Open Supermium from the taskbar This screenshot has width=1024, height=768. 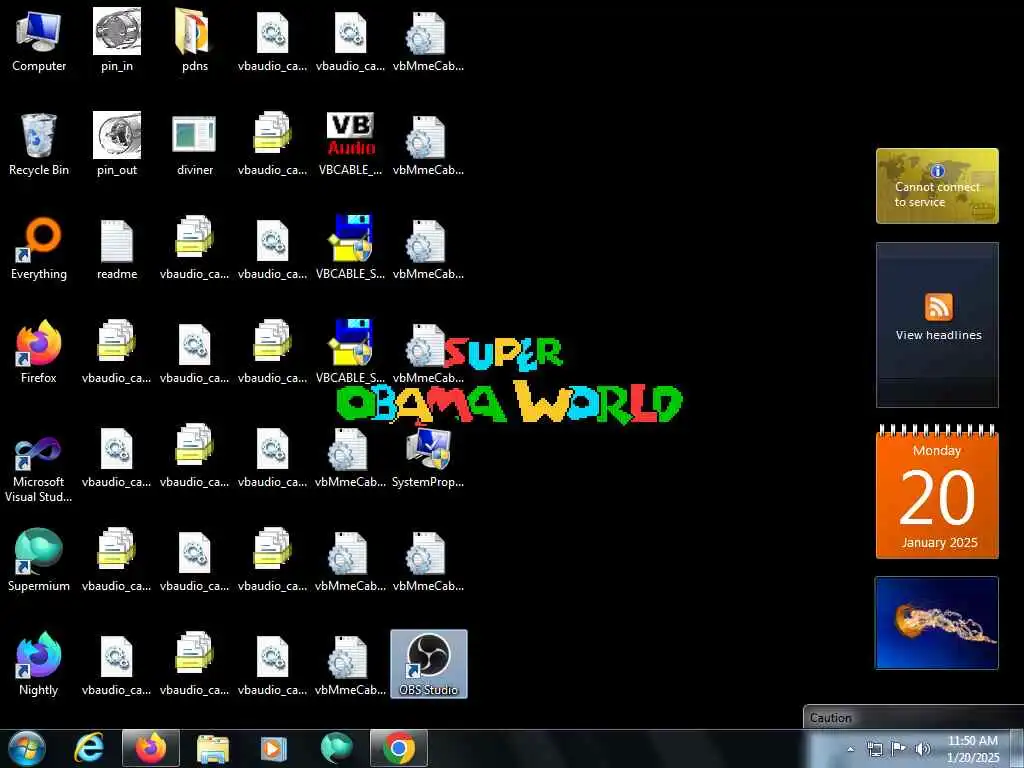coord(336,748)
